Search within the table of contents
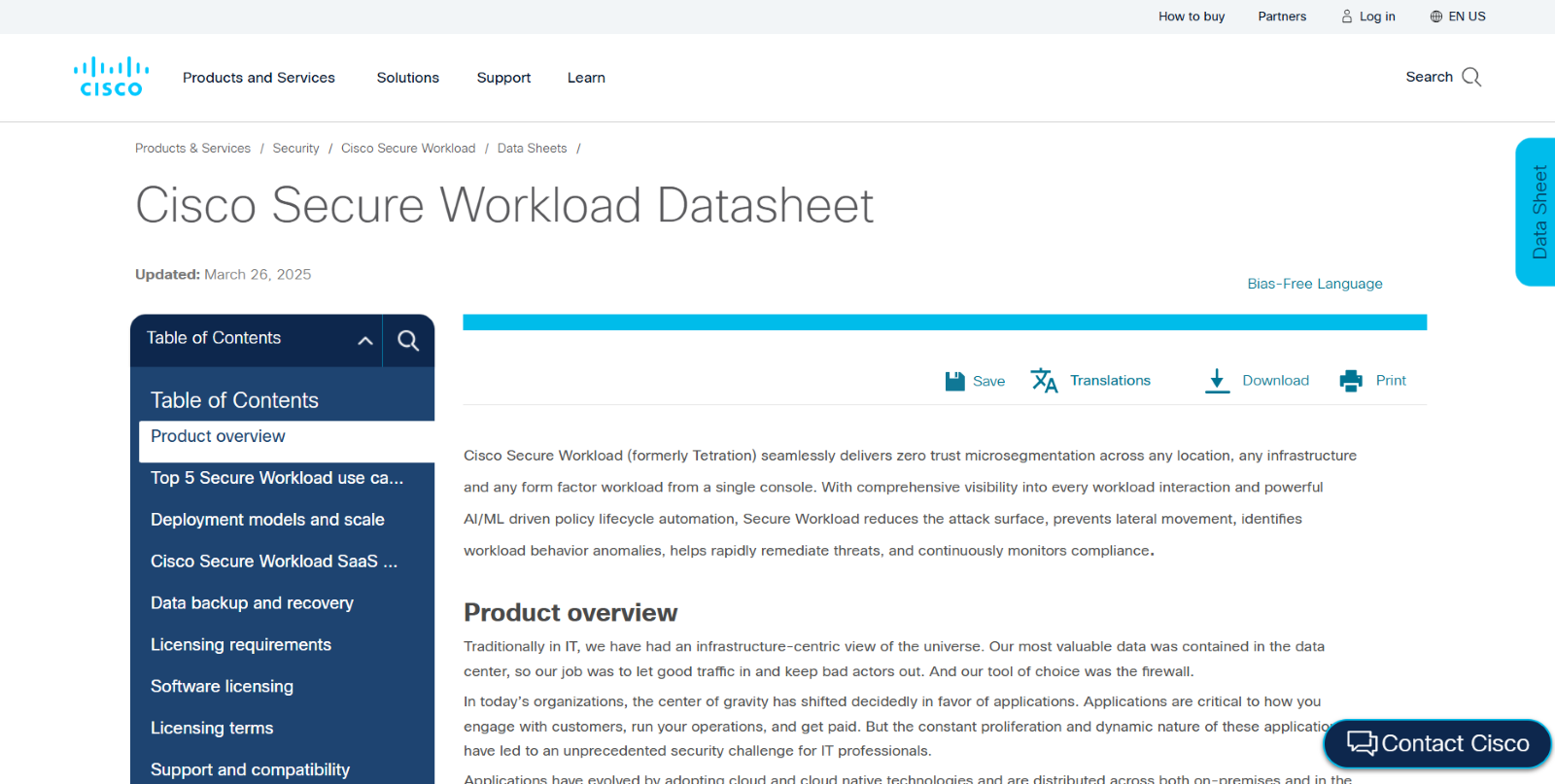1555x784 pixels. pos(408,340)
